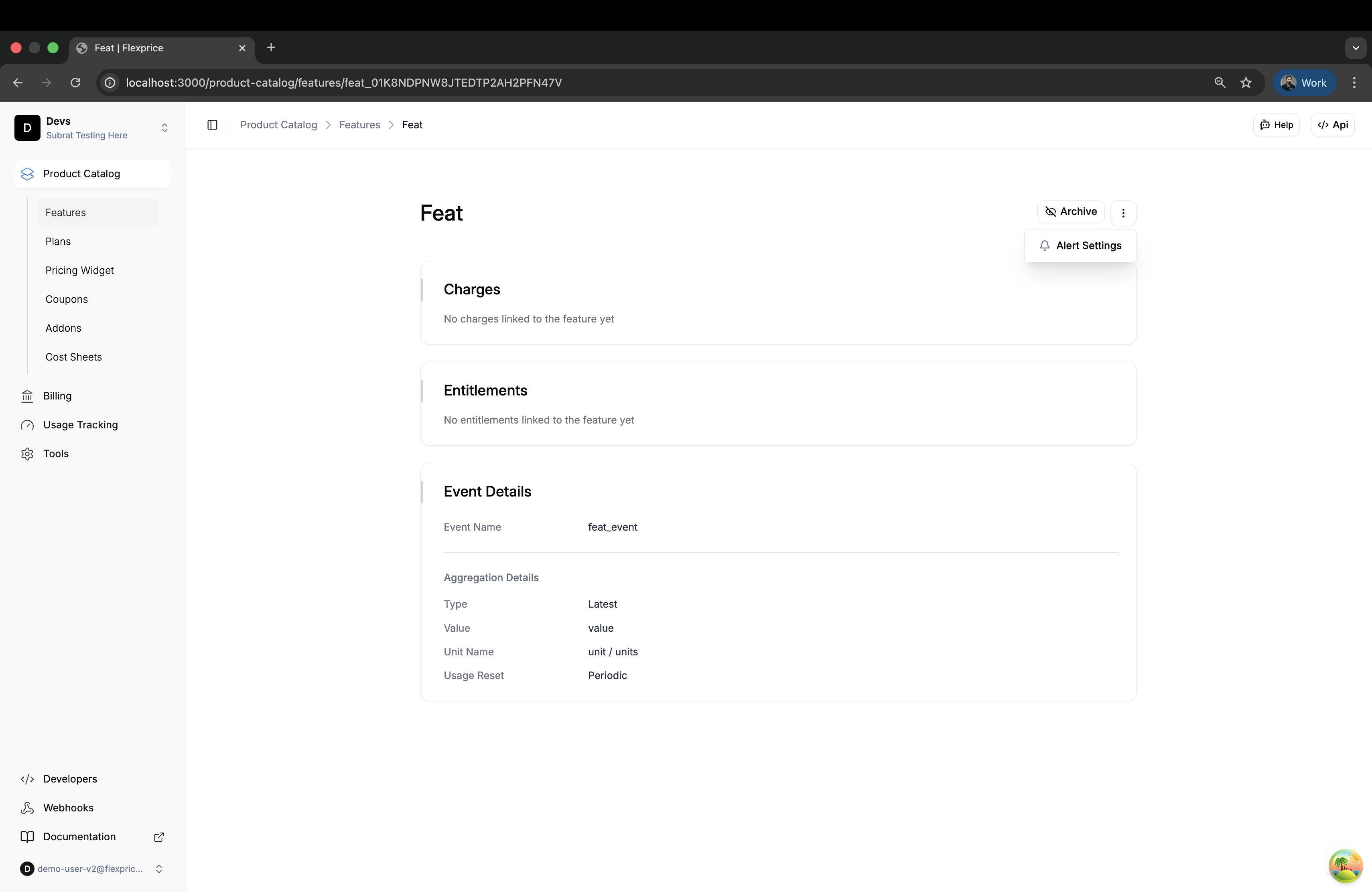Image resolution: width=1372 pixels, height=892 pixels.
Task: Click the Tools gear icon
Action: 27,454
